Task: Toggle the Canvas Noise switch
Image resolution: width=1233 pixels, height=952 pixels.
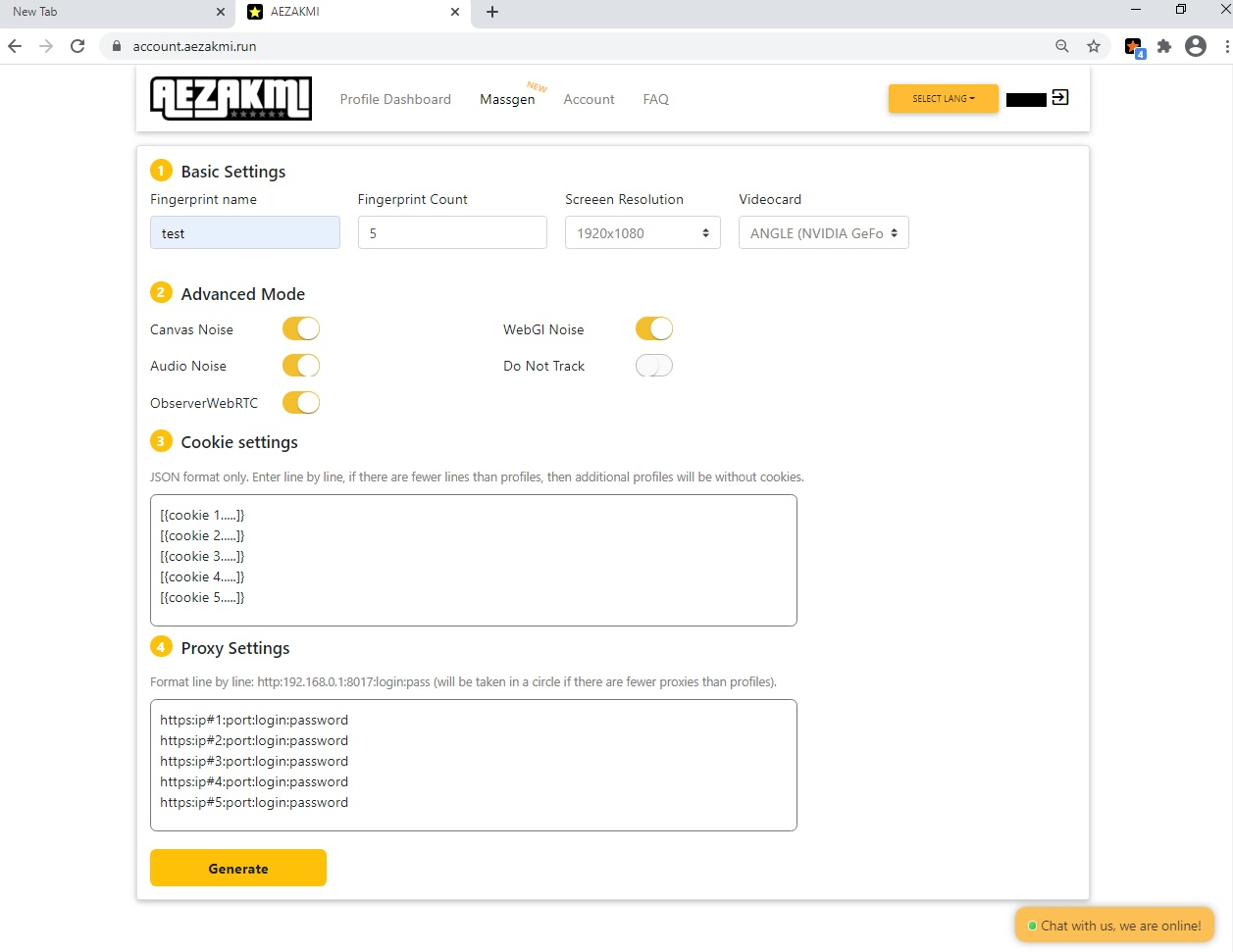Action: click(301, 328)
